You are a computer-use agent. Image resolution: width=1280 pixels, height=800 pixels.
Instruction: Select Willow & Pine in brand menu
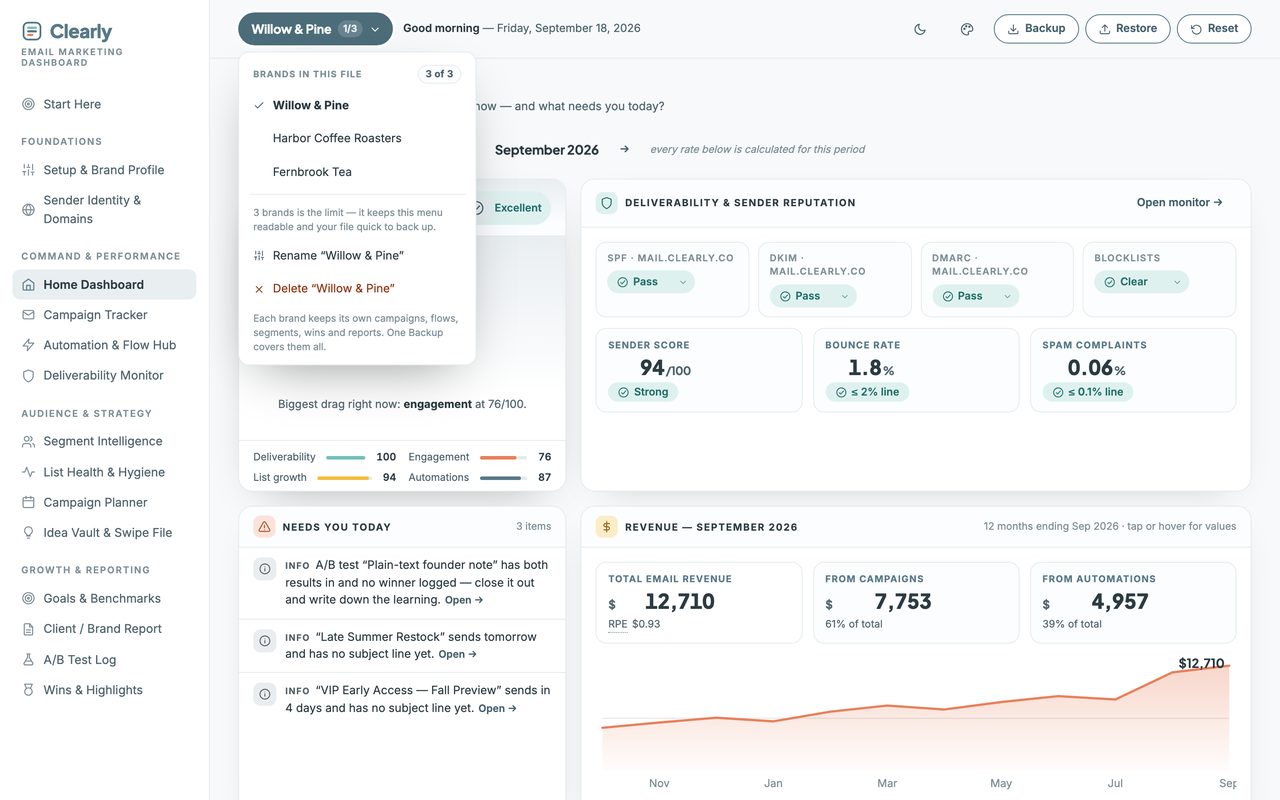(x=357, y=105)
